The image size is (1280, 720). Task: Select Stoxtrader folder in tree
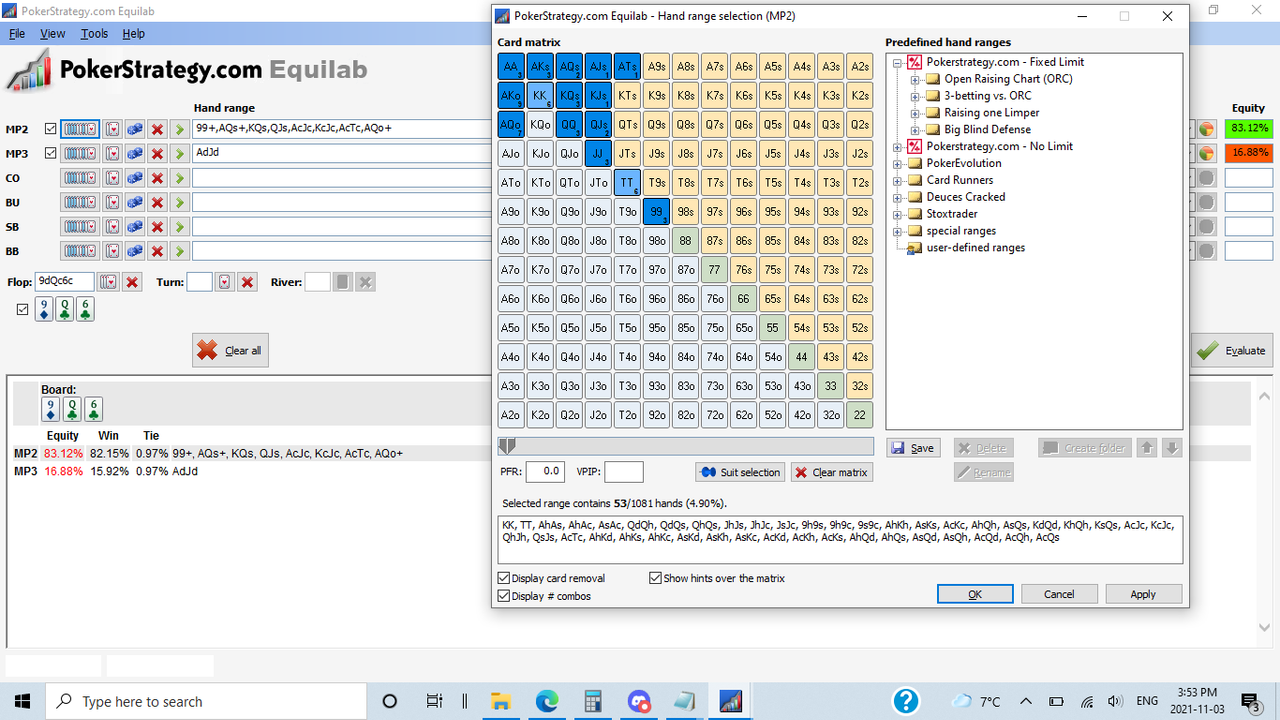point(952,214)
